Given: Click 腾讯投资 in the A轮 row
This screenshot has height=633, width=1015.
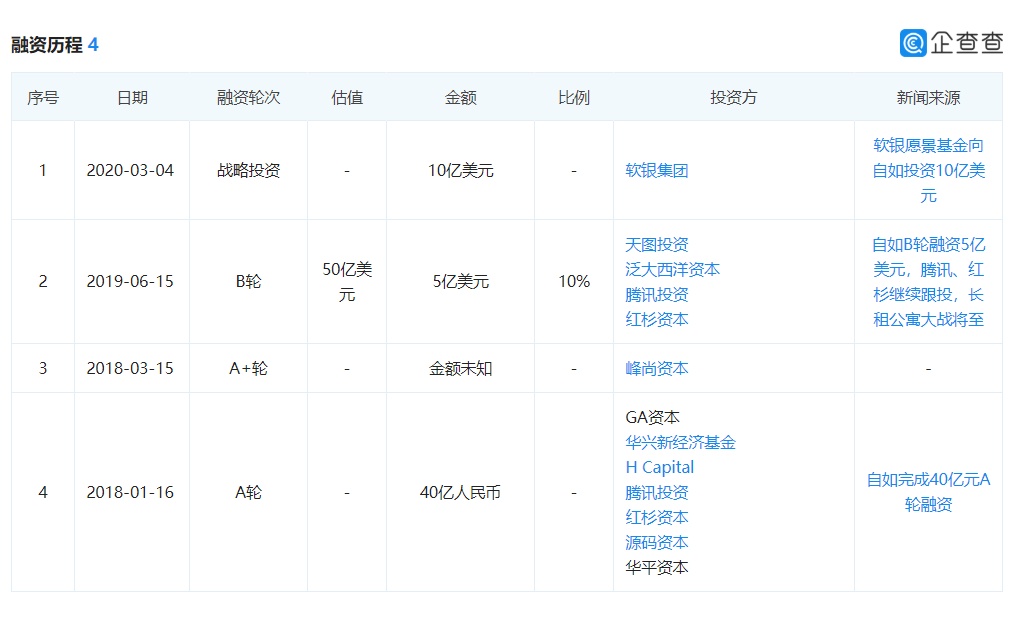Looking at the screenshot, I should tap(656, 493).
